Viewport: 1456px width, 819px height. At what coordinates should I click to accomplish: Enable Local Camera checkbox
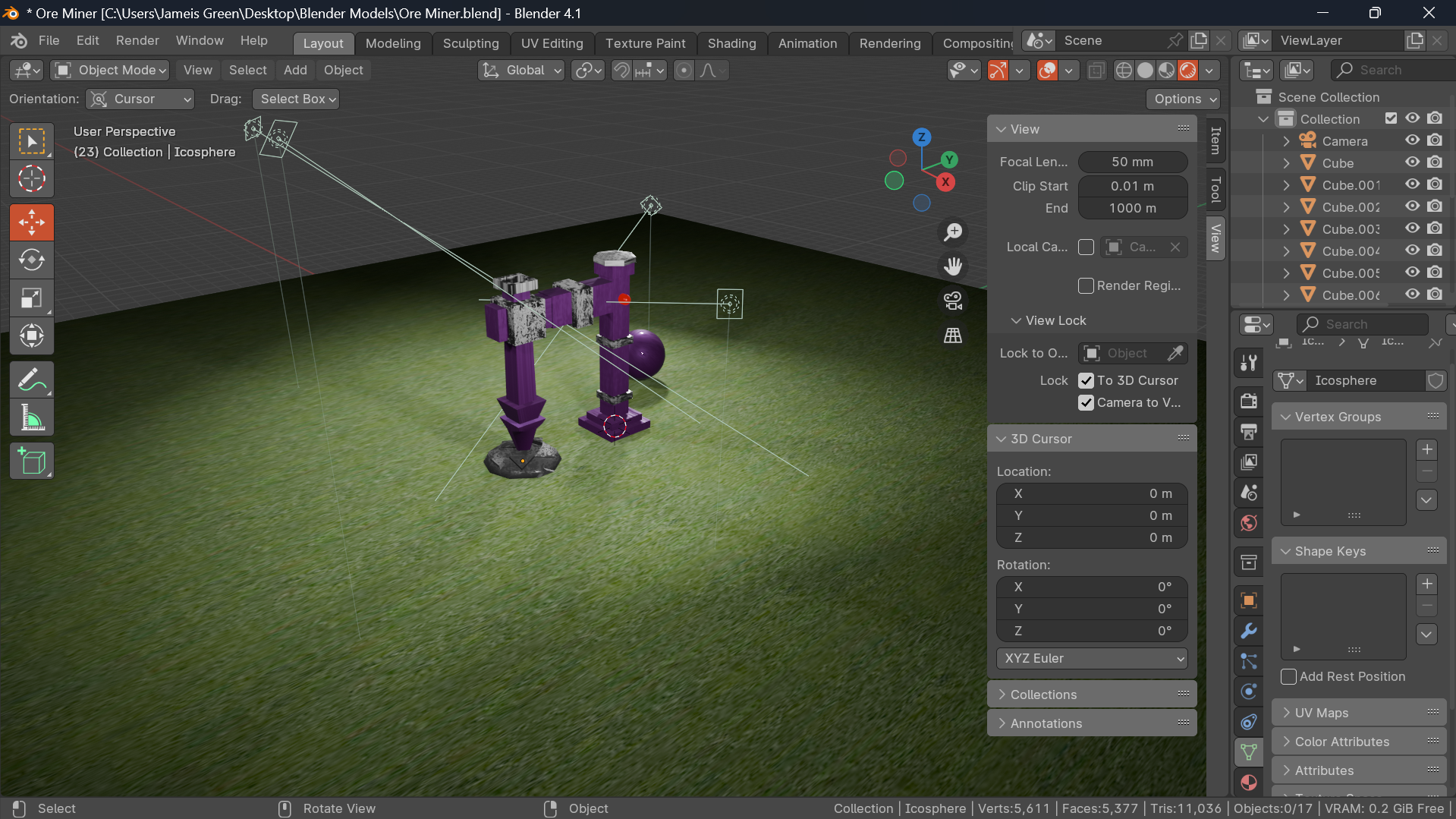[1086, 247]
